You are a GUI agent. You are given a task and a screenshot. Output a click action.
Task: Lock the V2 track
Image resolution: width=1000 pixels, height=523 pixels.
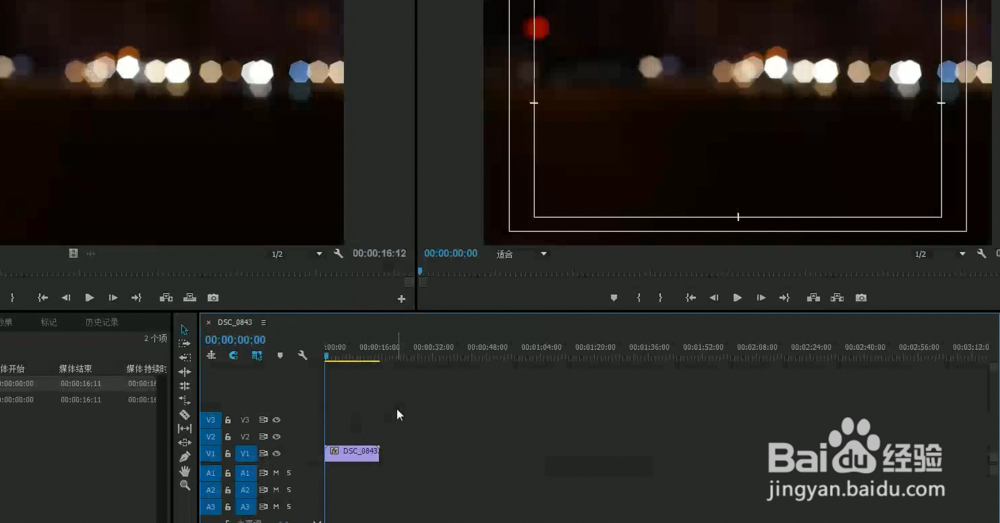228,437
